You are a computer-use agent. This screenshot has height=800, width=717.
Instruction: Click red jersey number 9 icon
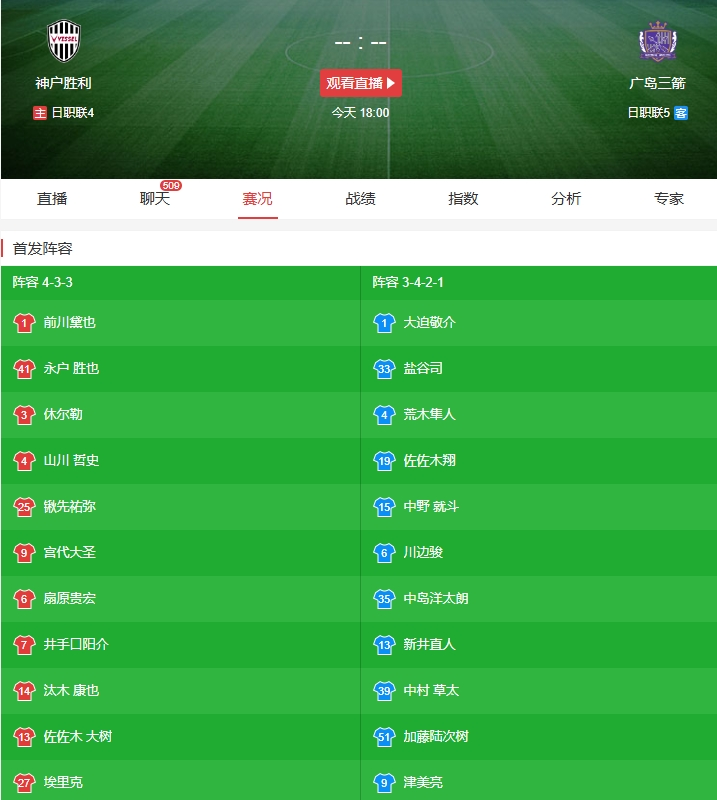pos(24,553)
